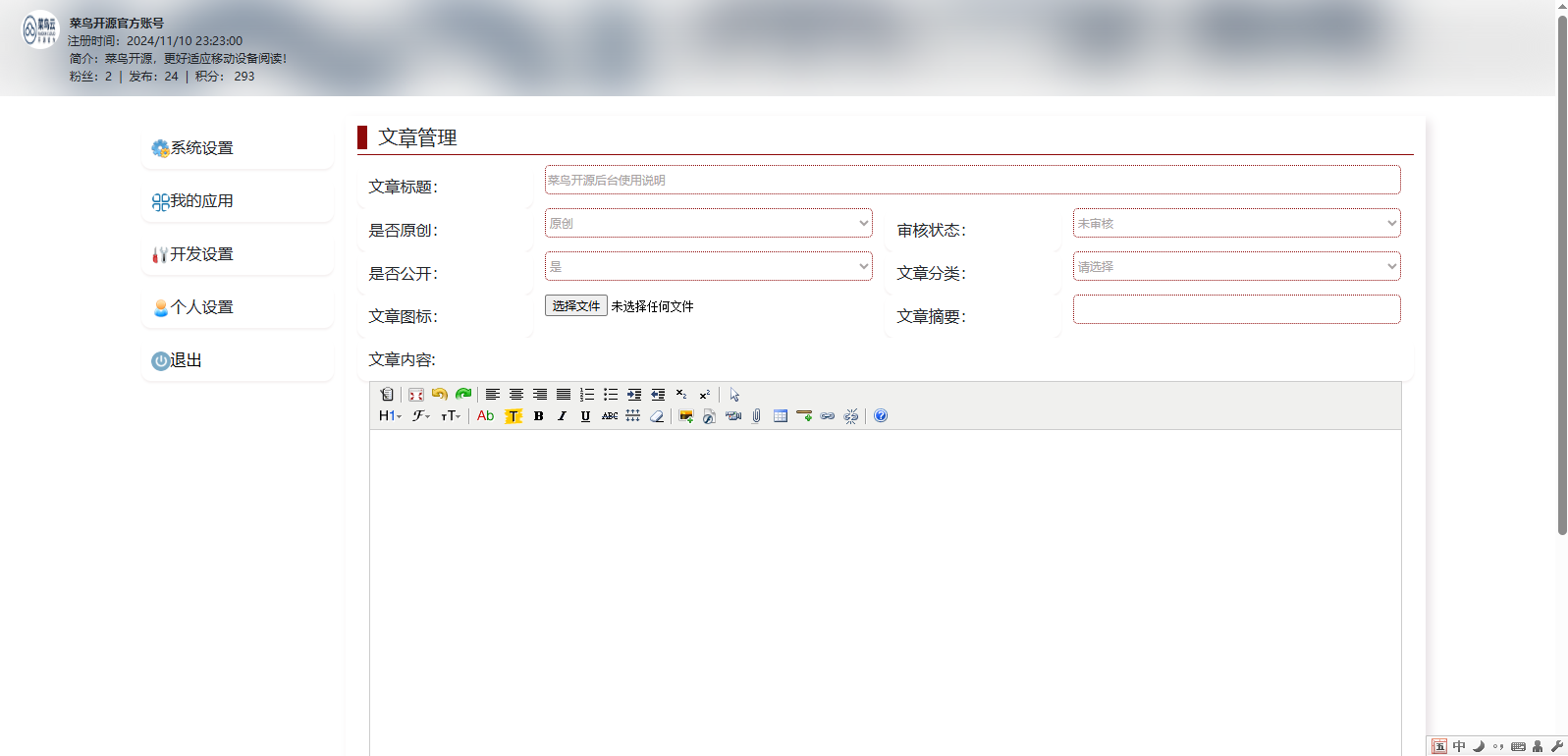The width and height of the screenshot is (1568, 756).
Task: Open the yellow text highlight color picker
Action: coord(514,416)
